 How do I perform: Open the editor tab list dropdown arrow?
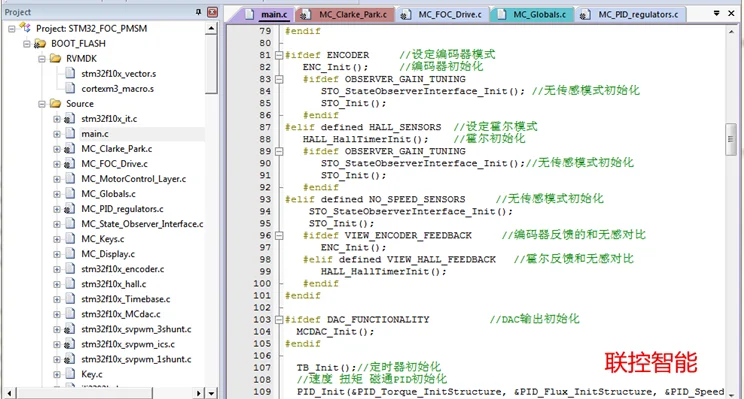(x=716, y=13)
